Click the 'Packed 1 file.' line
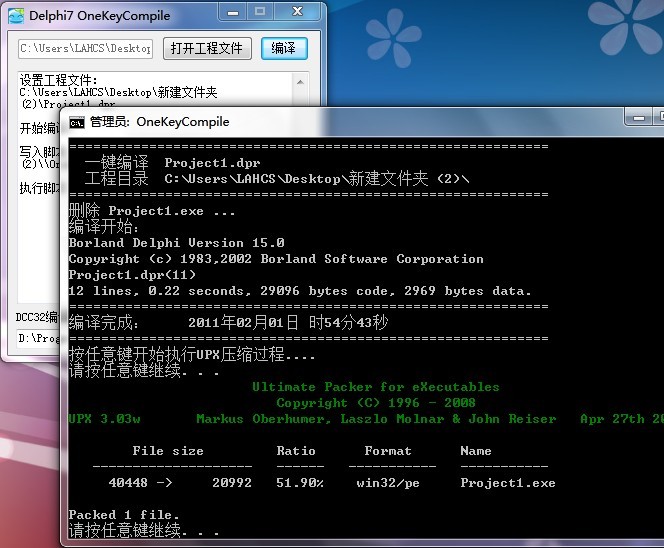Image resolution: width=664 pixels, height=548 pixels. click(124, 515)
